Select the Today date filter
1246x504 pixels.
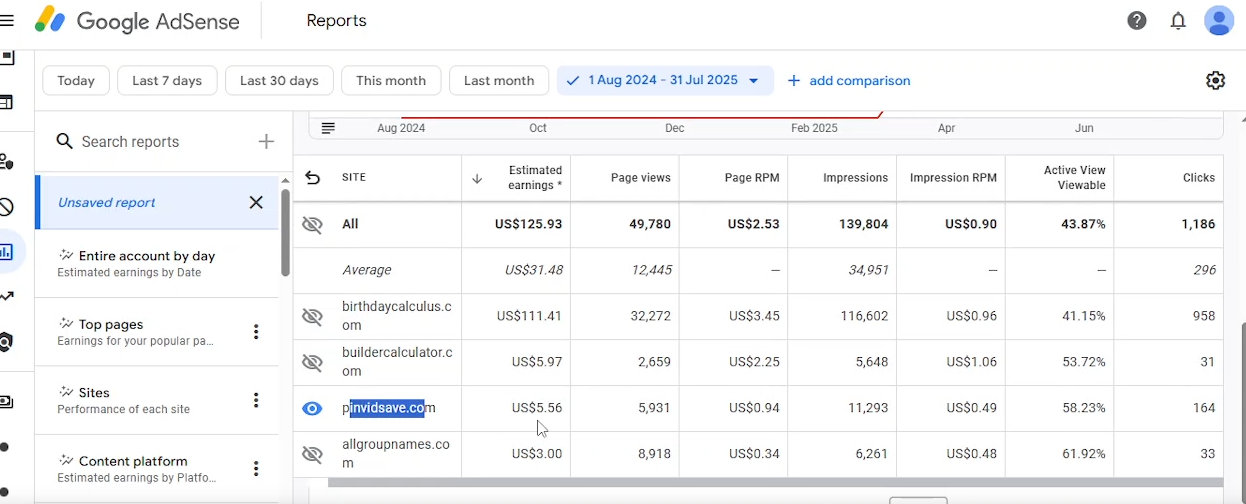point(76,80)
